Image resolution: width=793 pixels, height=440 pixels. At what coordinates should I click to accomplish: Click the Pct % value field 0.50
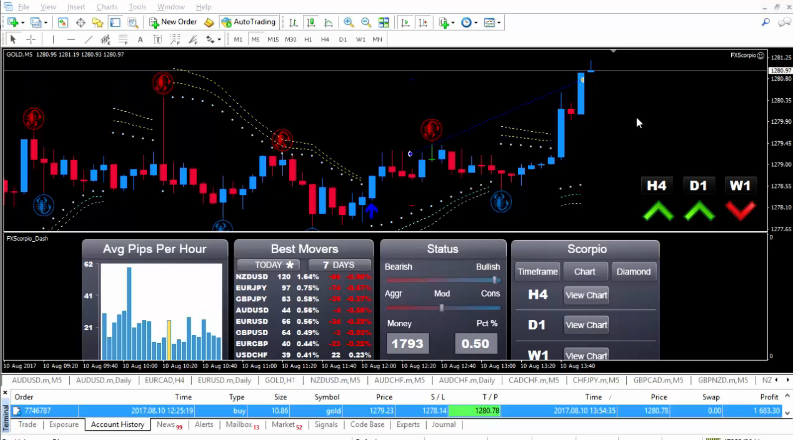475,344
